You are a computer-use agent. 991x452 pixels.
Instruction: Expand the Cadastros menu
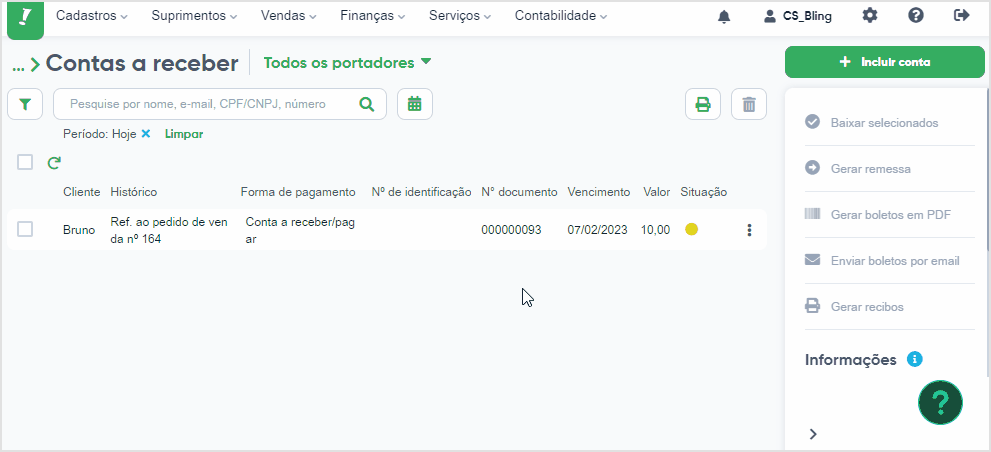(x=92, y=16)
